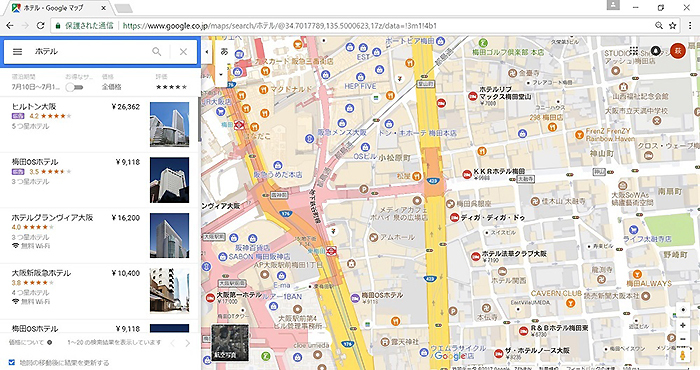Open the red Google account avatar
The width and height of the screenshot is (700, 370).
coord(678,51)
